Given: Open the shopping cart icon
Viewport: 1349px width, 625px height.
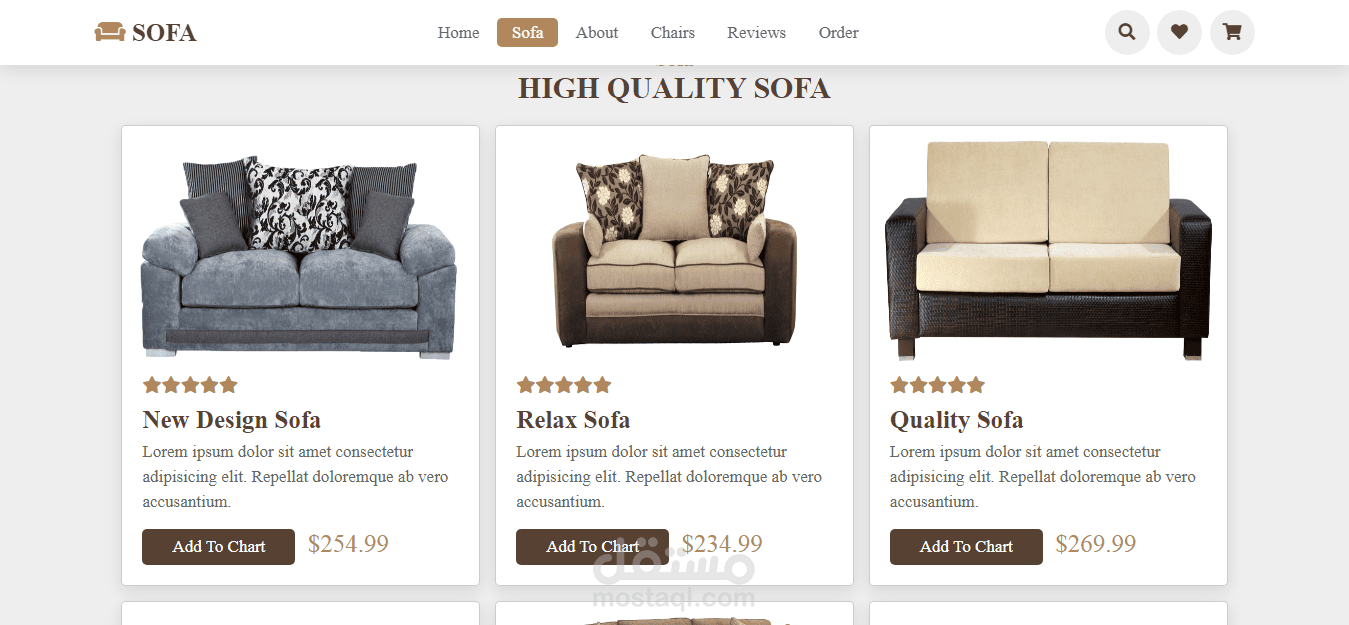Looking at the screenshot, I should tap(1232, 32).
